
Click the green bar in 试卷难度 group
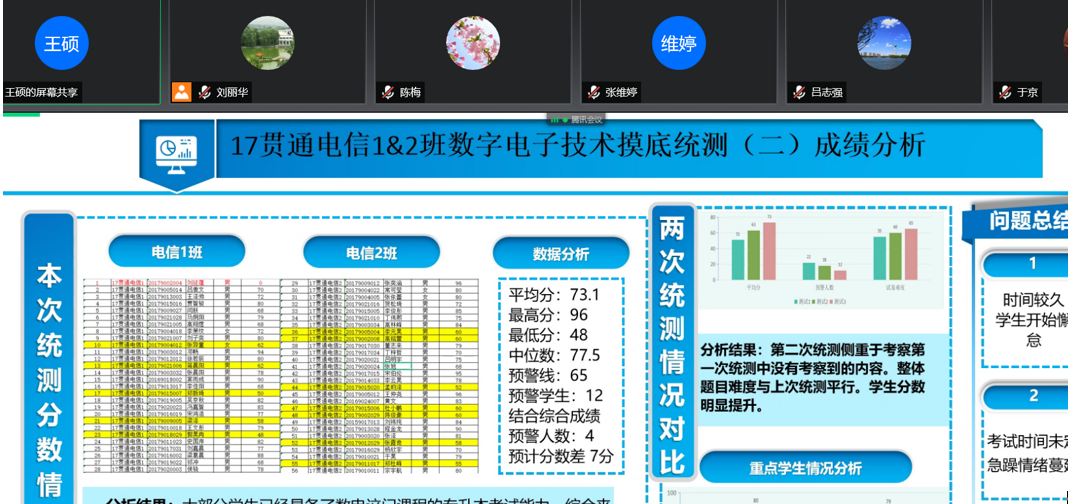pyautogui.click(x=895, y=257)
